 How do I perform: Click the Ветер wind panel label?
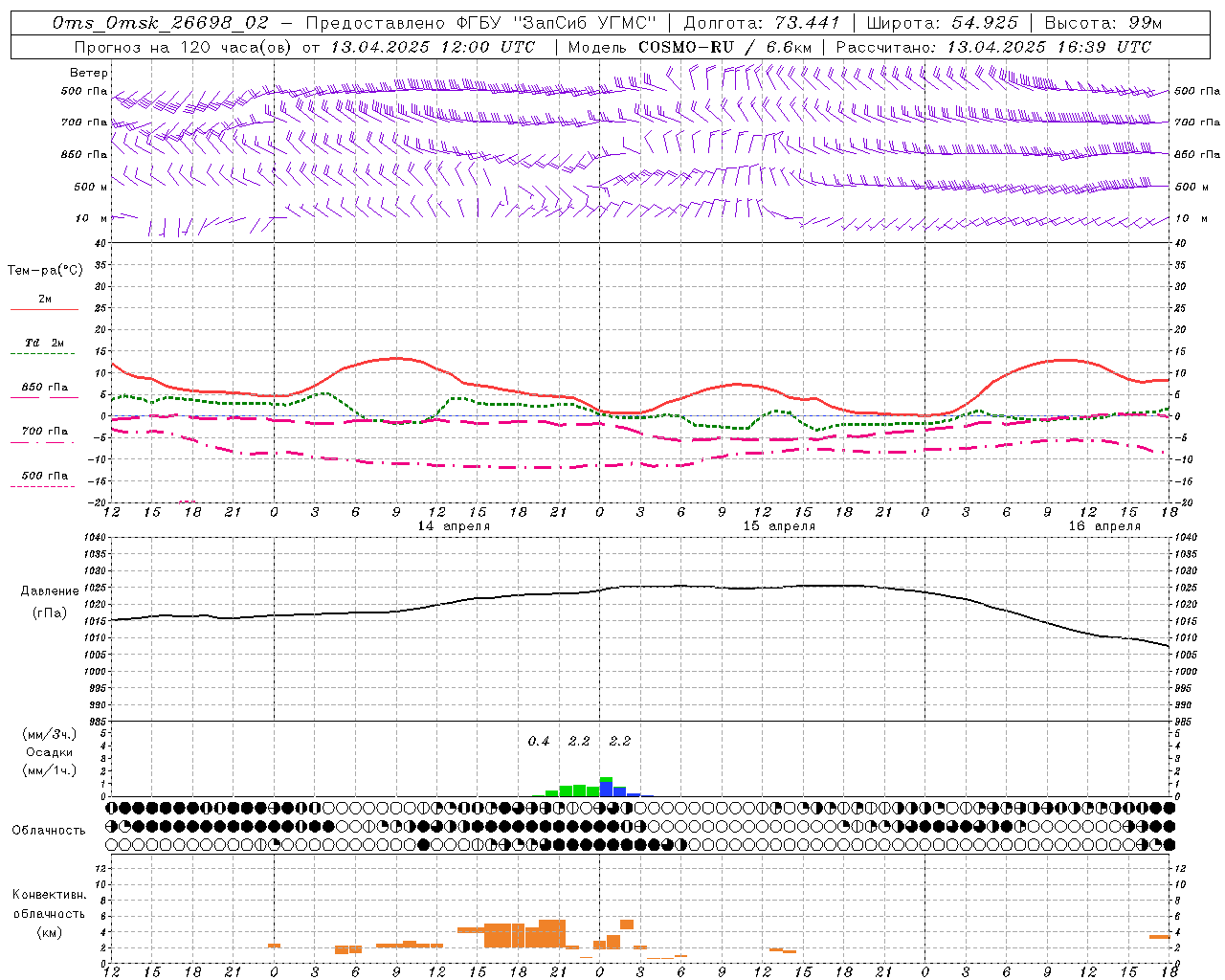[x=89, y=73]
